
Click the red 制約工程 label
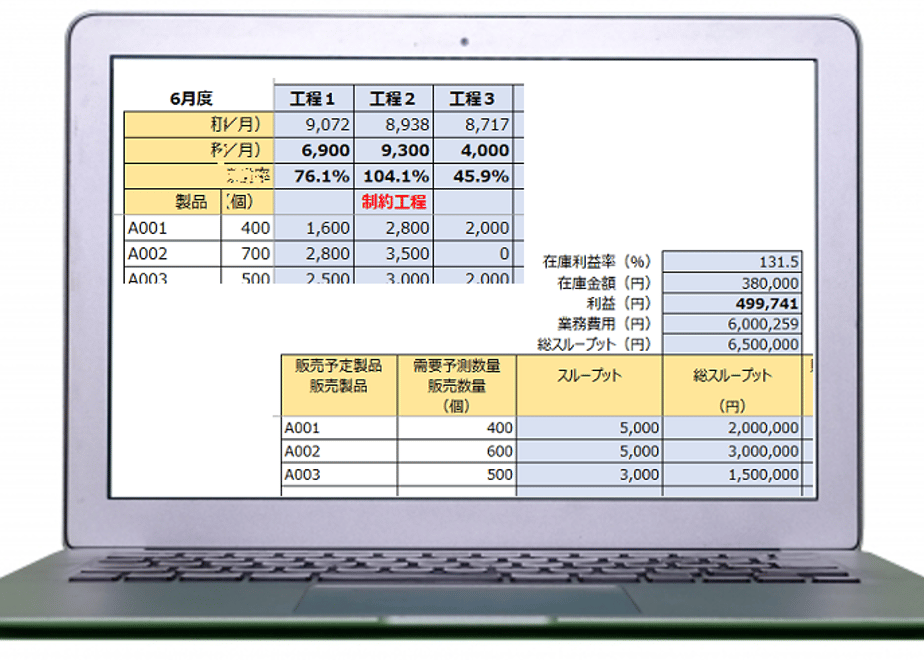394,202
